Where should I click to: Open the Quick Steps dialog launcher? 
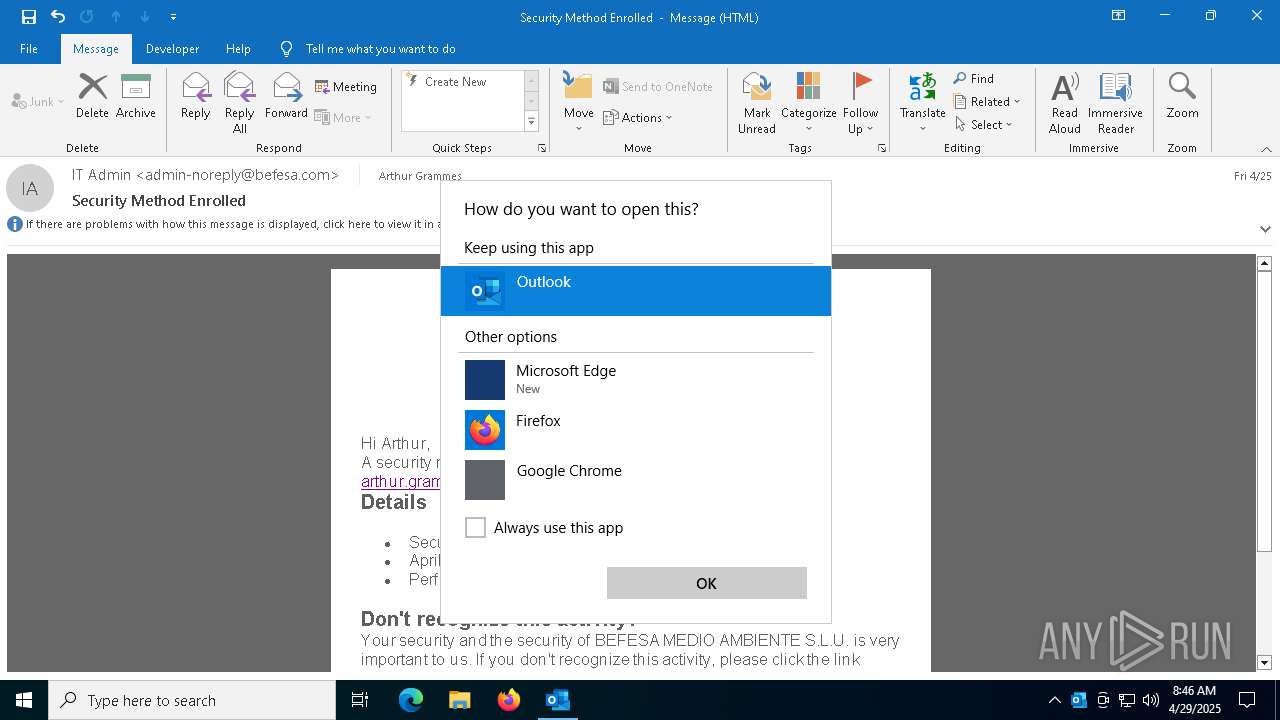point(542,148)
